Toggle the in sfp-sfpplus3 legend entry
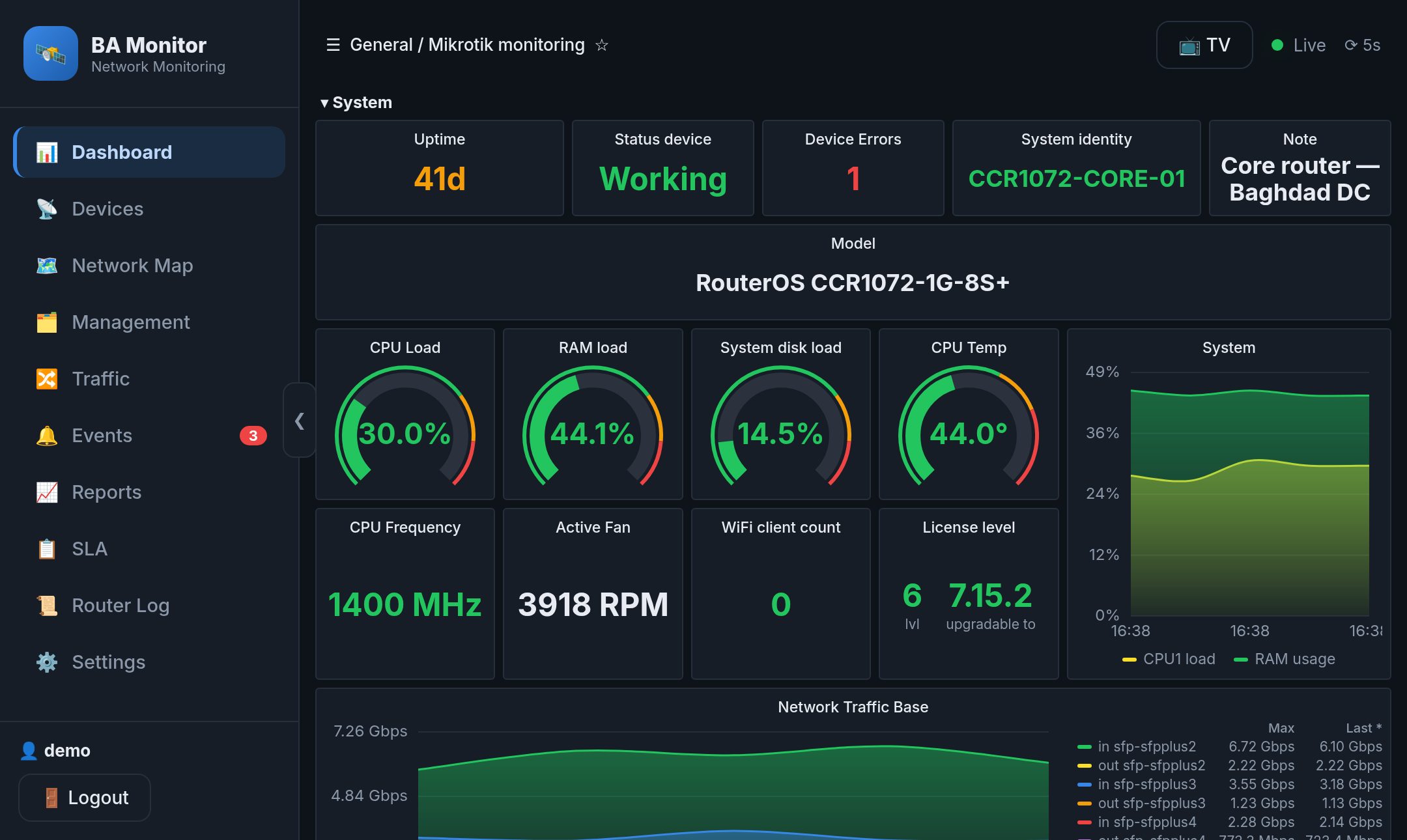This screenshot has height=840, width=1407. click(1137, 784)
